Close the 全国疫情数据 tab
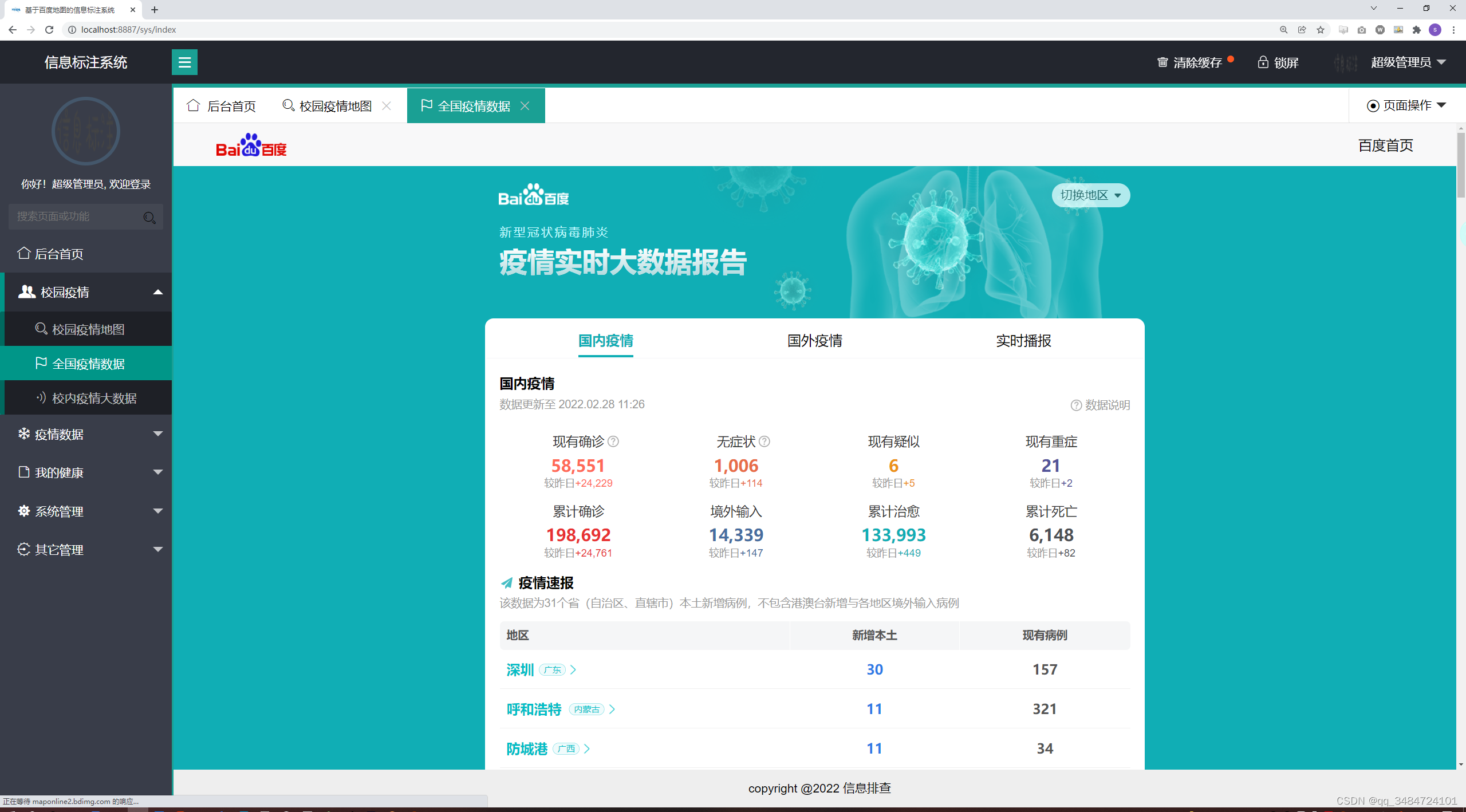The image size is (1466, 812). pos(525,106)
